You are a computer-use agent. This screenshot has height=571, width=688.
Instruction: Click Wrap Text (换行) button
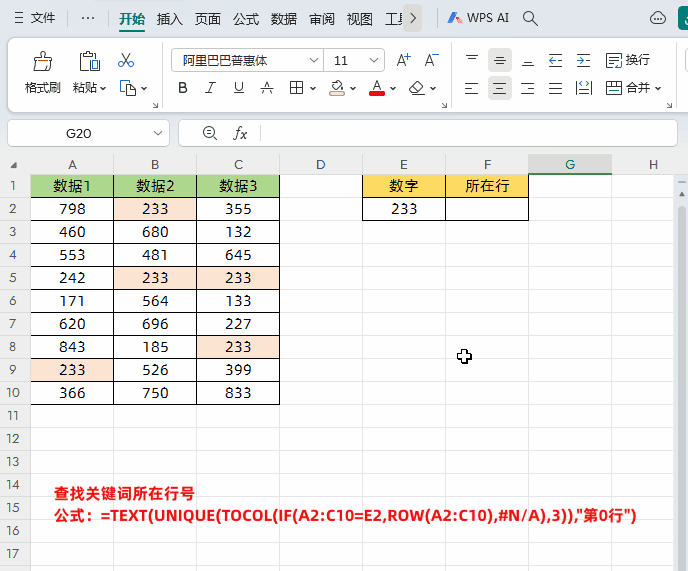(x=628, y=60)
